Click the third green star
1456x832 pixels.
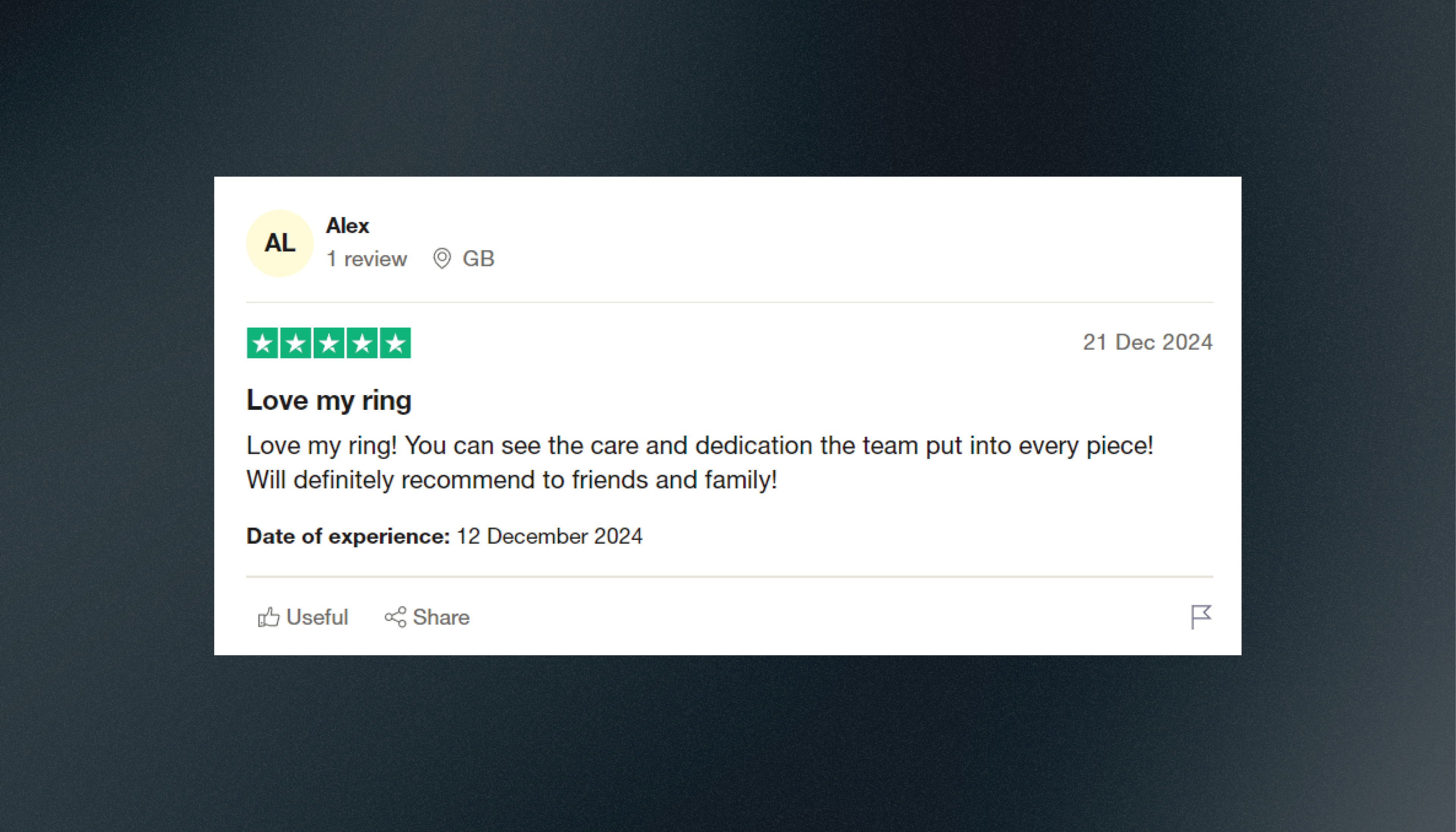(328, 343)
